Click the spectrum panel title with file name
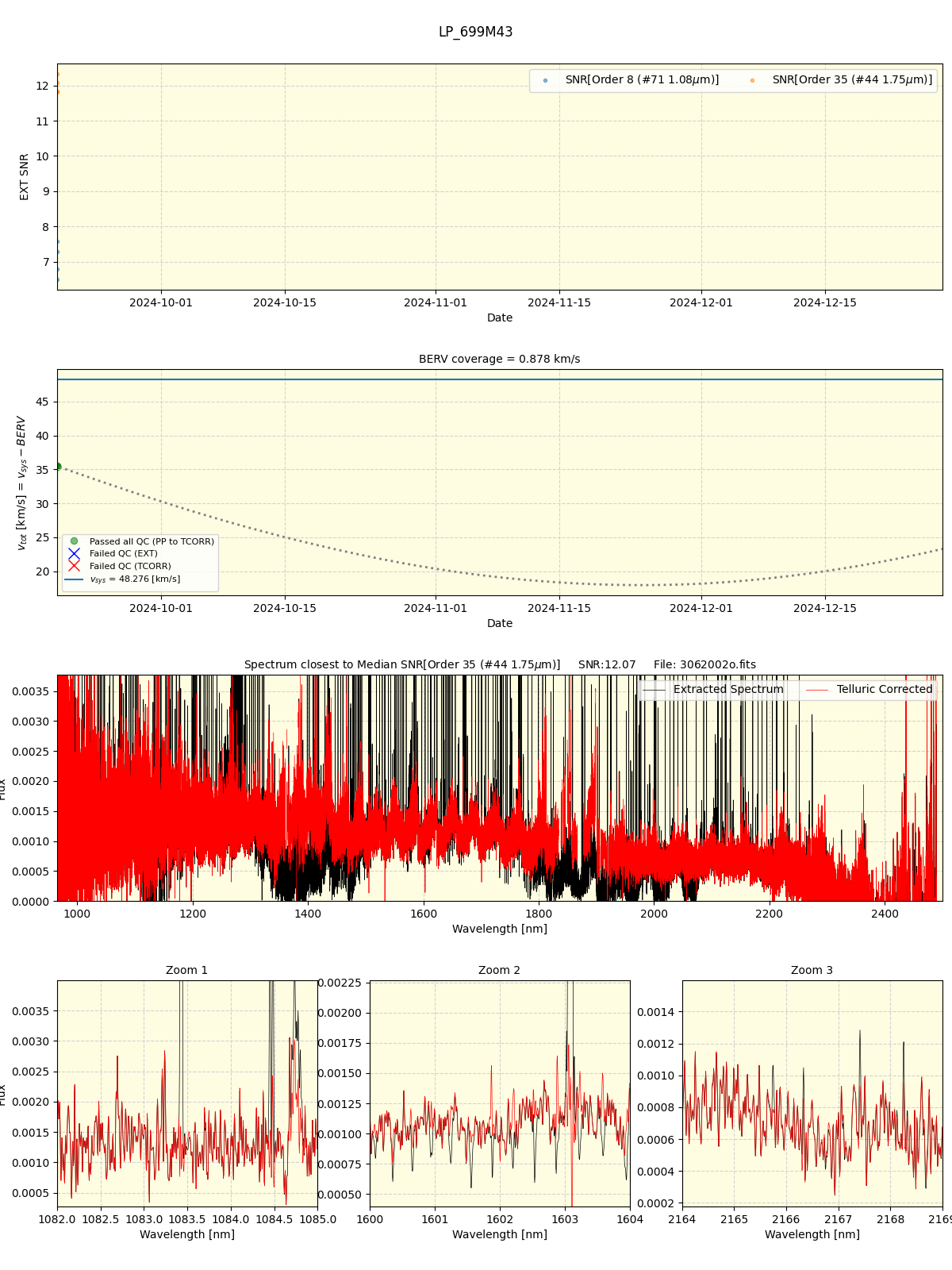This screenshot has width=952, height=1270. click(499, 665)
